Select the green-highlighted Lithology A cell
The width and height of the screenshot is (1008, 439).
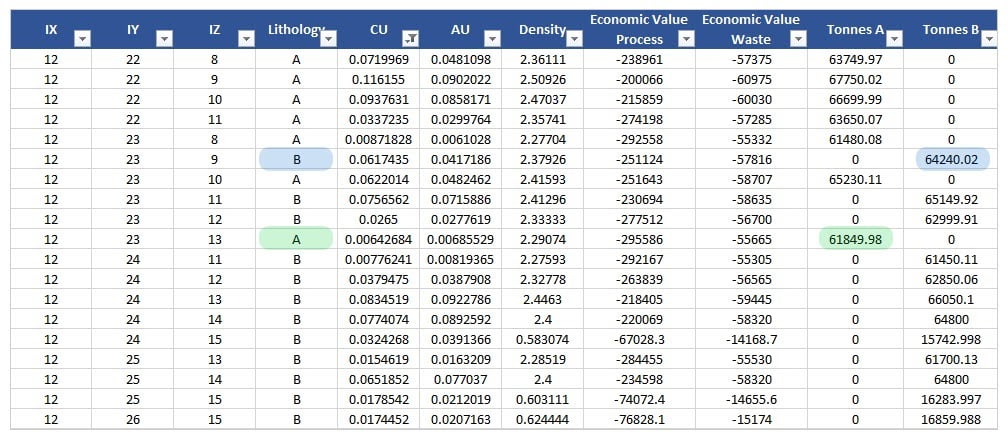click(295, 239)
